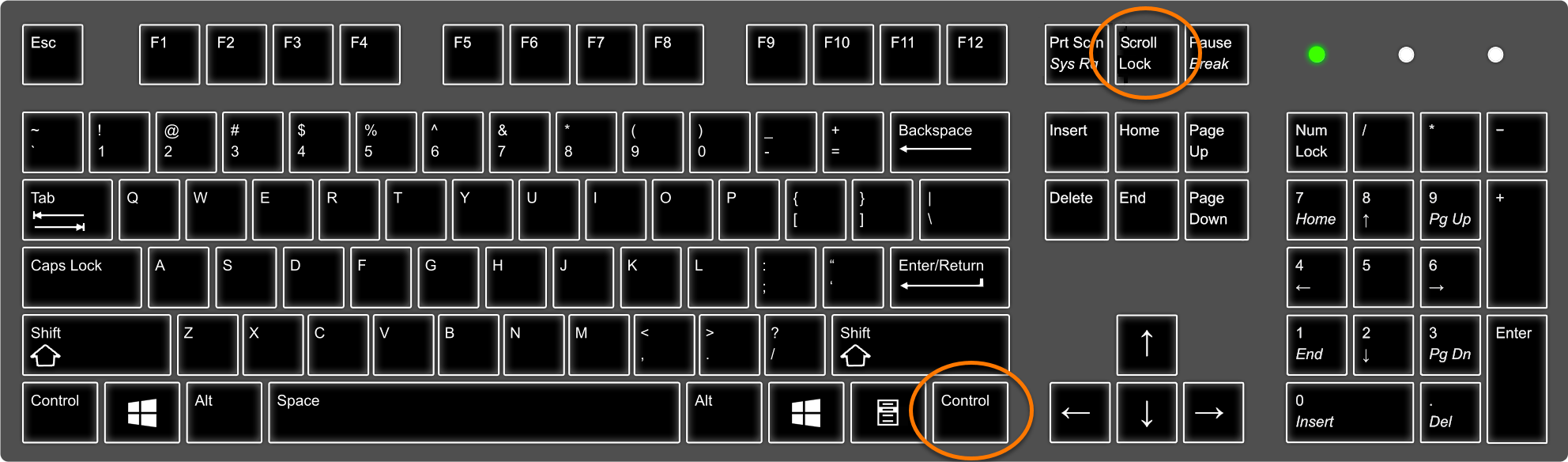Click the Page Up key
1568x462 pixels.
[x=1216, y=142]
